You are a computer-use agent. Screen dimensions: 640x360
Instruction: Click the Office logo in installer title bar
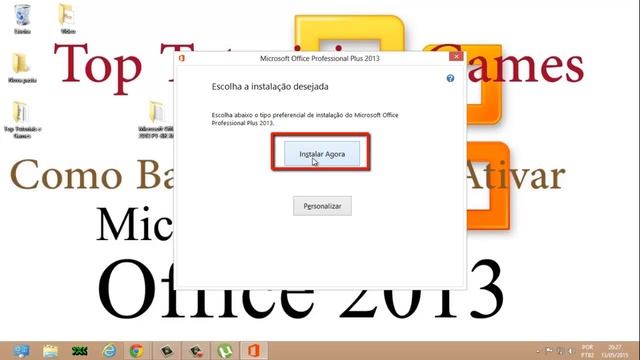[x=182, y=58]
